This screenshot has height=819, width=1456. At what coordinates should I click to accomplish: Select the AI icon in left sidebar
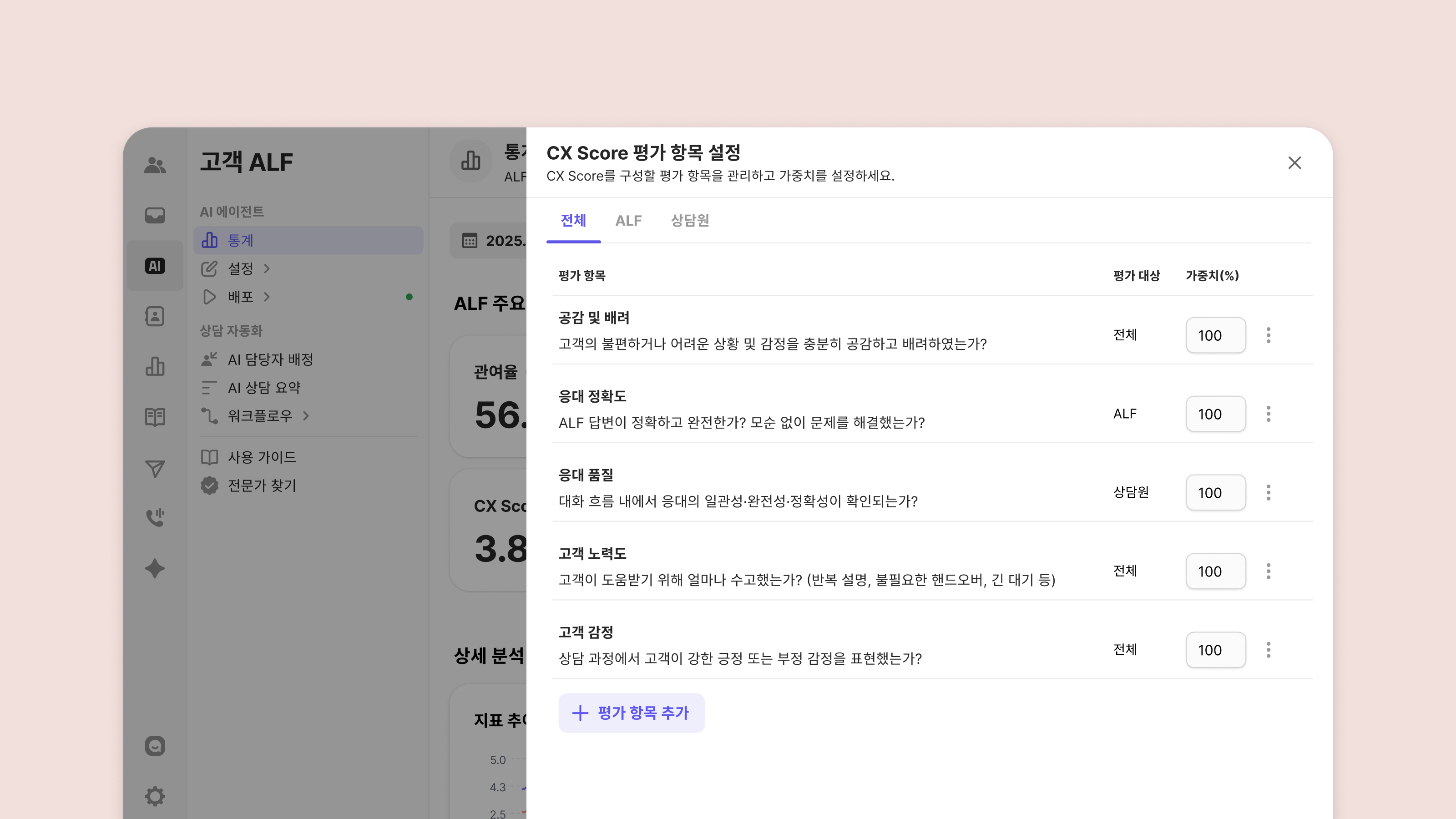tap(154, 266)
